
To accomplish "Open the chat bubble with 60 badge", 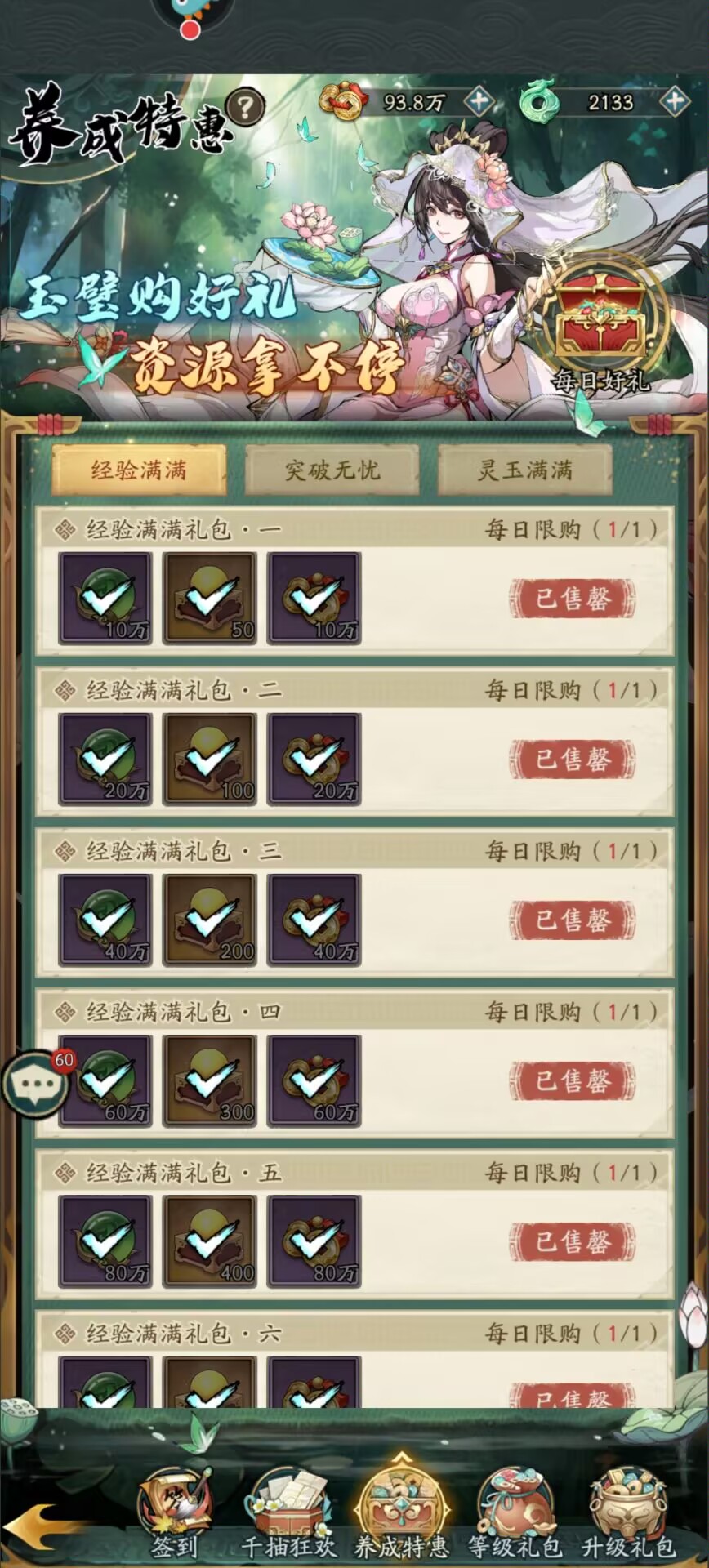I will [35, 1084].
